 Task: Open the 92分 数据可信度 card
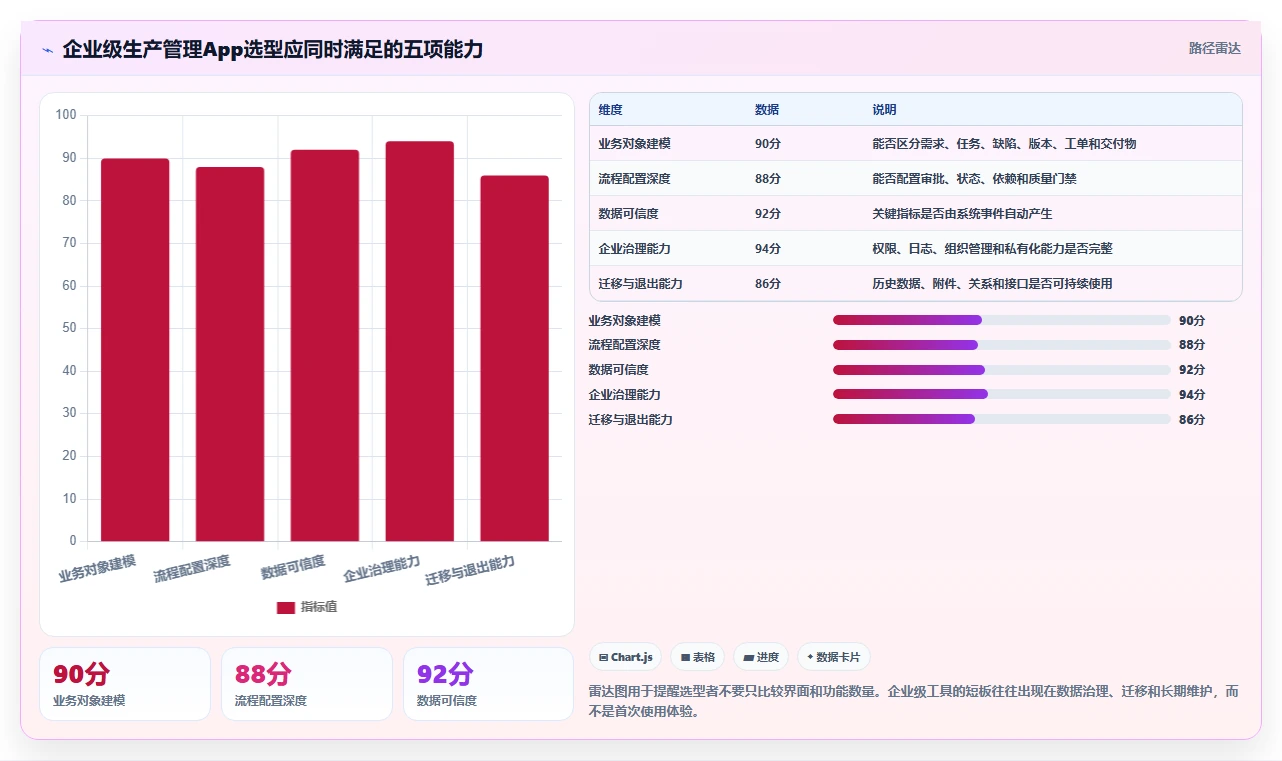[x=488, y=684]
